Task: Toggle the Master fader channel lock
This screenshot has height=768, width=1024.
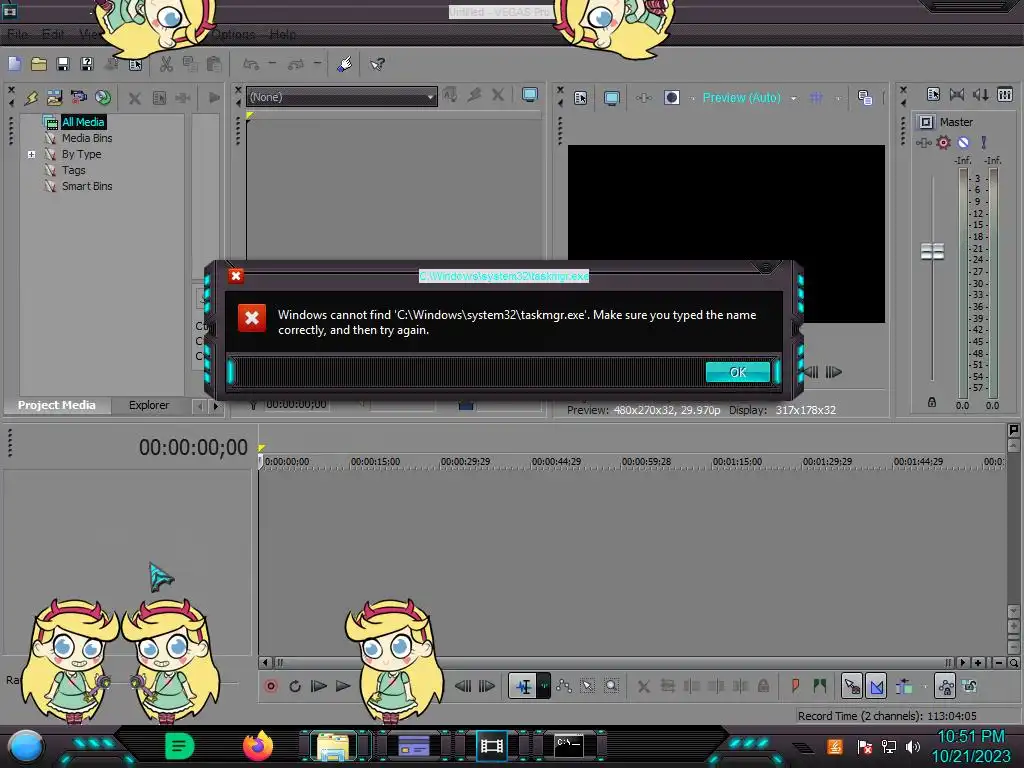Action: [932, 402]
